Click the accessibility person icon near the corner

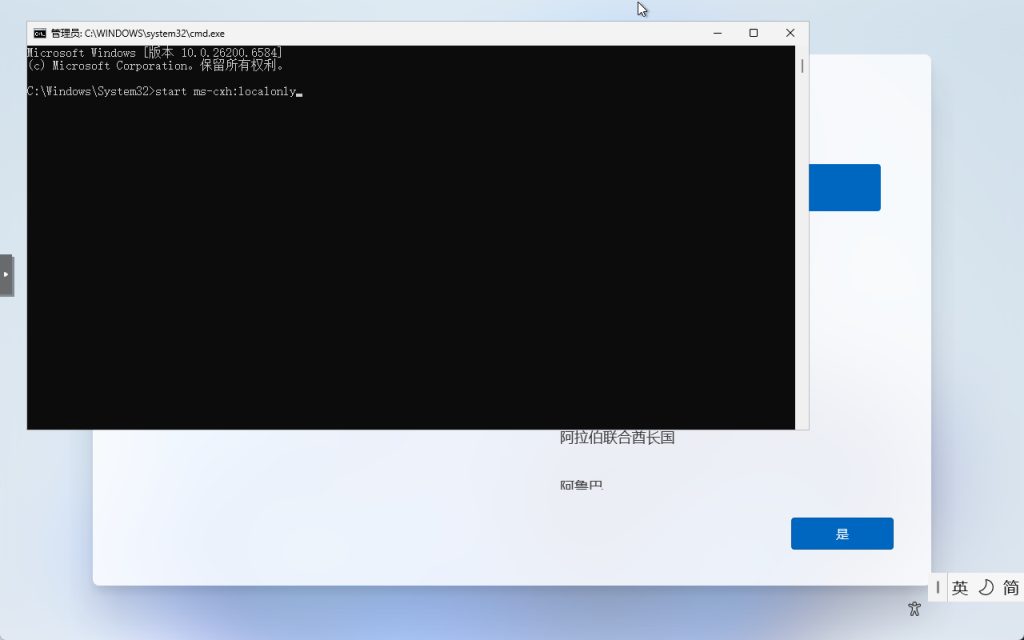tap(913, 607)
